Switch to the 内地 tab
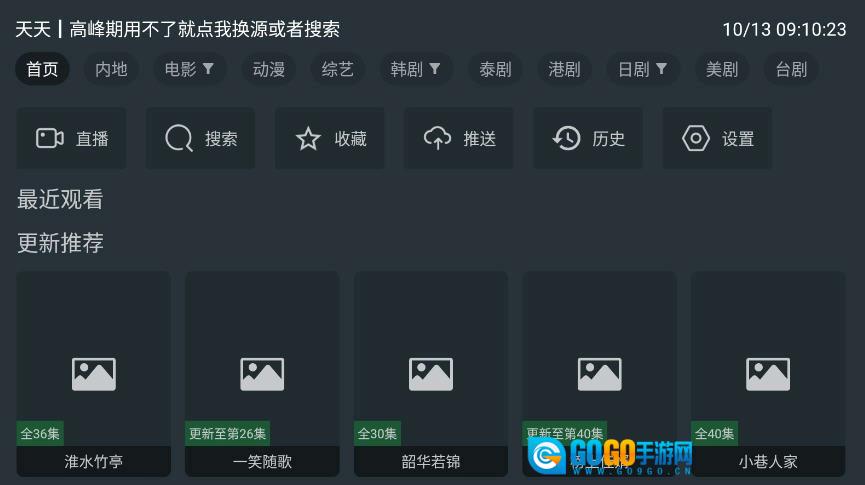Viewport: 865px width, 485px height. (x=111, y=69)
